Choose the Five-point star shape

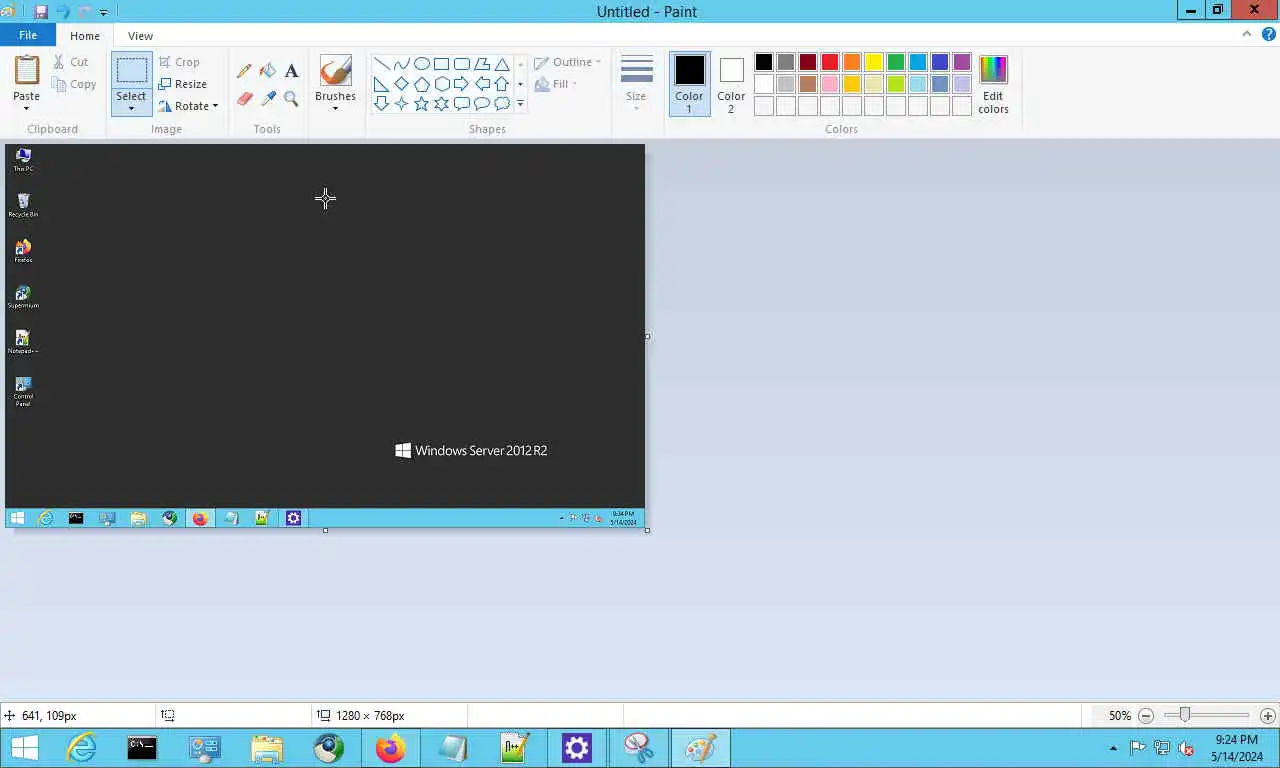coord(421,104)
